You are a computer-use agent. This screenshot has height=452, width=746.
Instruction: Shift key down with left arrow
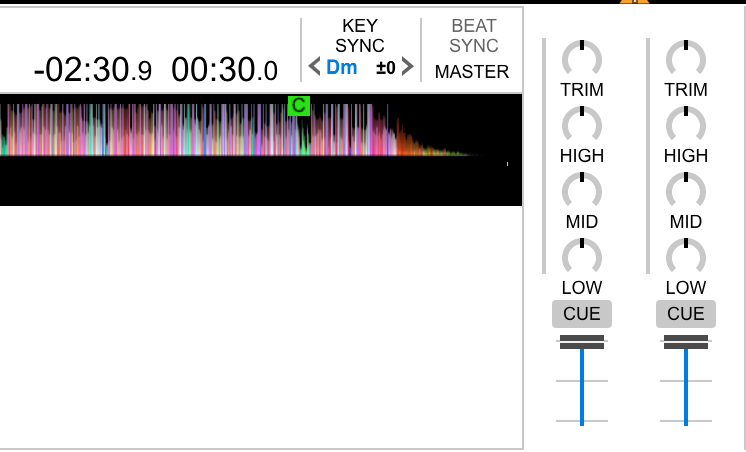(314, 68)
